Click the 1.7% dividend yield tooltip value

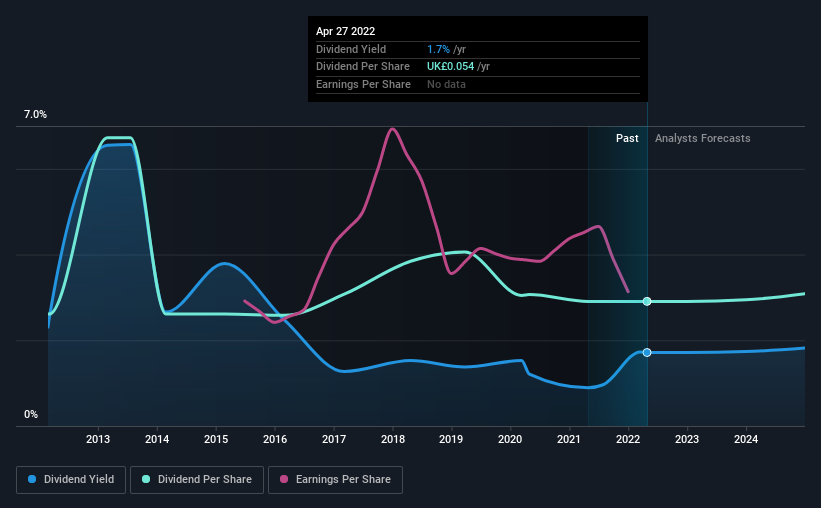tap(438, 49)
